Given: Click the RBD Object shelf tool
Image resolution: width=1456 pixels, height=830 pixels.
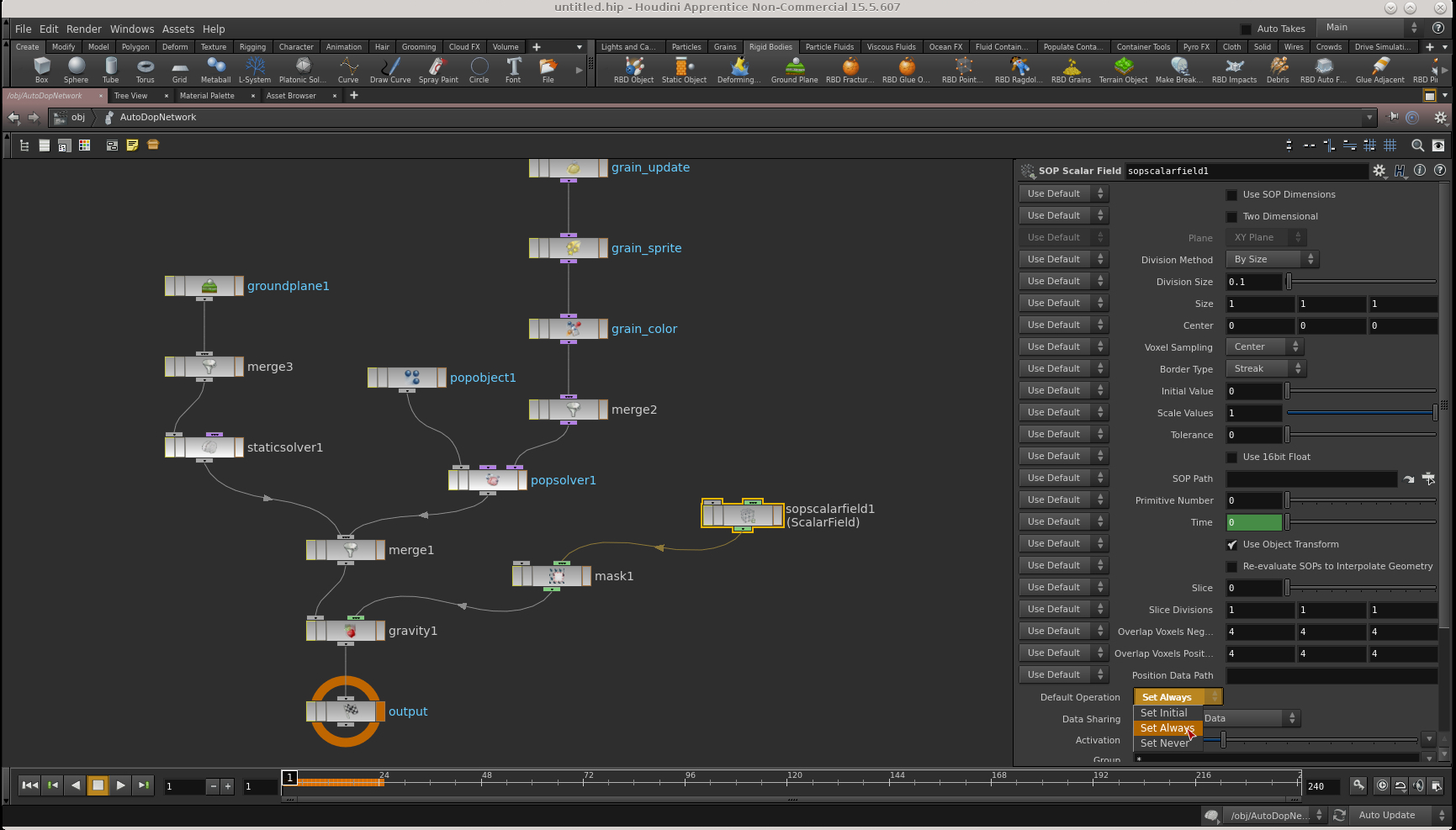Looking at the screenshot, I should tap(633, 70).
